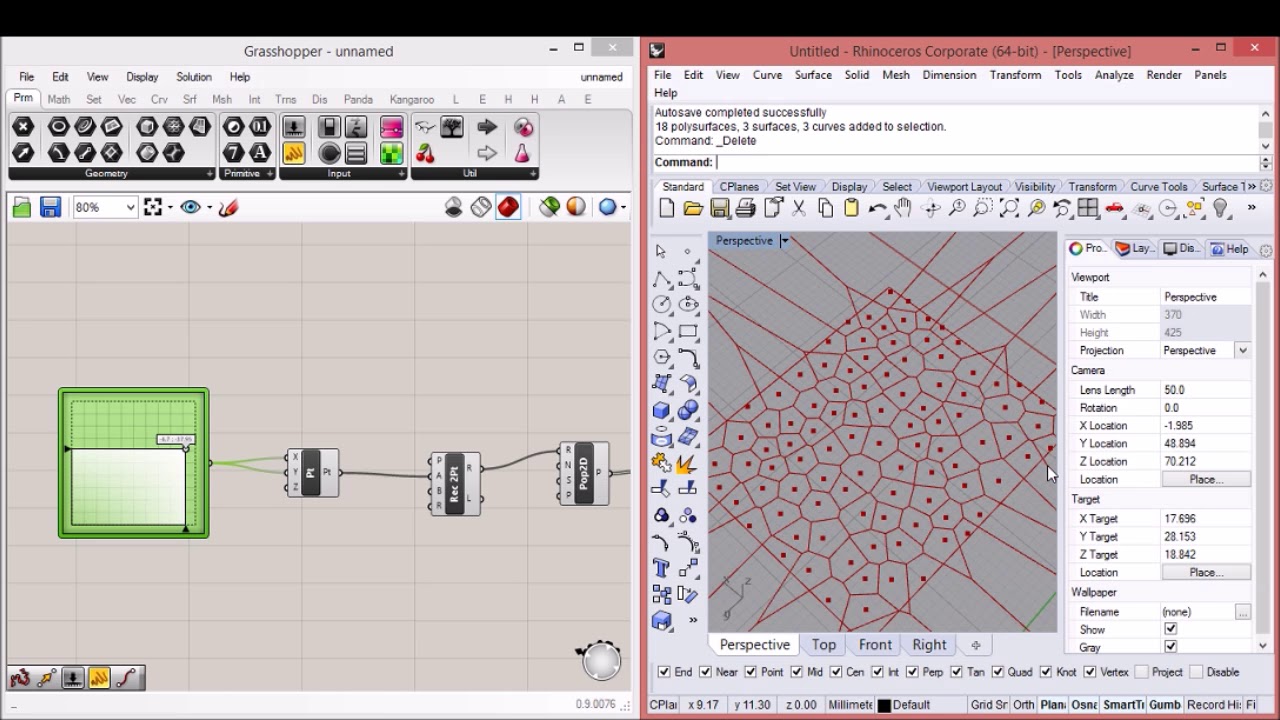The width and height of the screenshot is (1280, 720).
Task: Open file icon in Grasshopper canvas toolbar
Action: 22,207
